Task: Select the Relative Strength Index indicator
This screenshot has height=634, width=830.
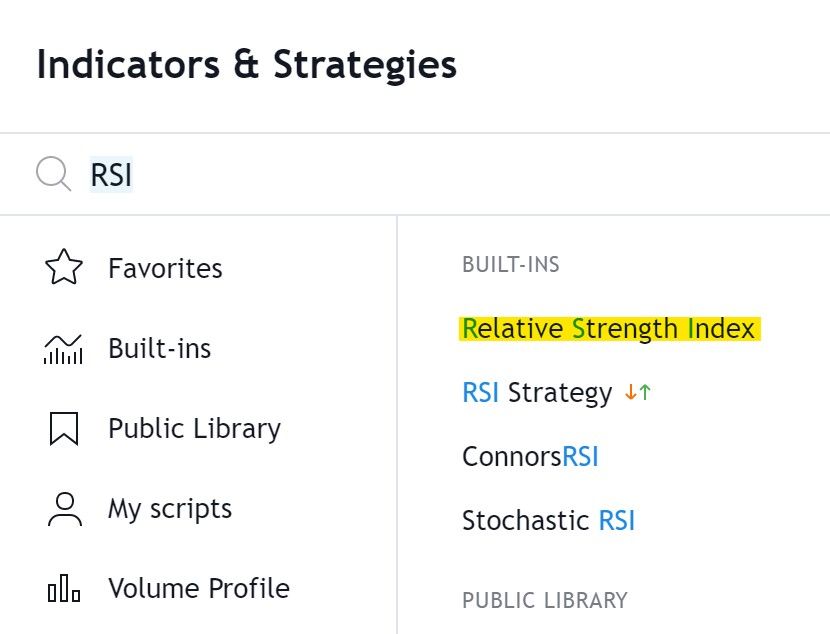Action: click(x=609, y=328)
